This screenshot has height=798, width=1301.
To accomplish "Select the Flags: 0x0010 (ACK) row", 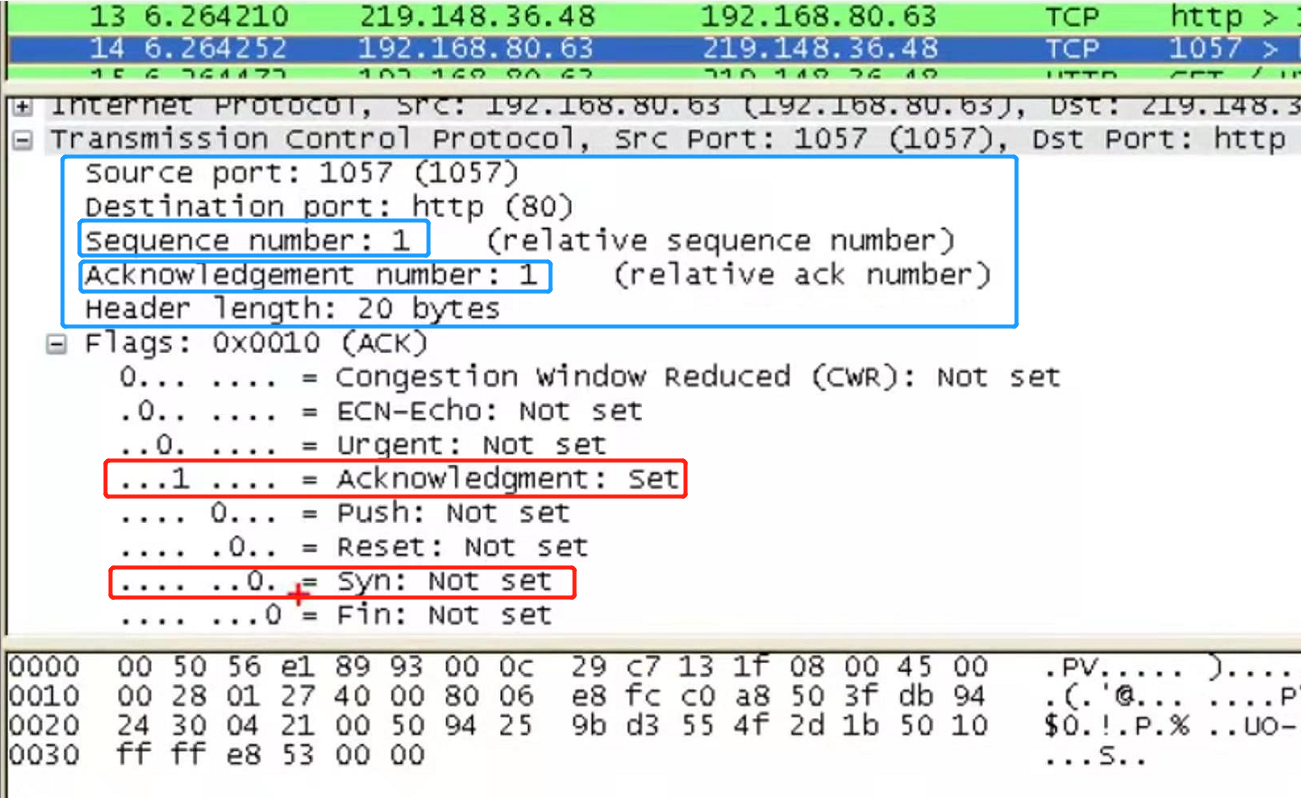I will (x=256, y=343).
